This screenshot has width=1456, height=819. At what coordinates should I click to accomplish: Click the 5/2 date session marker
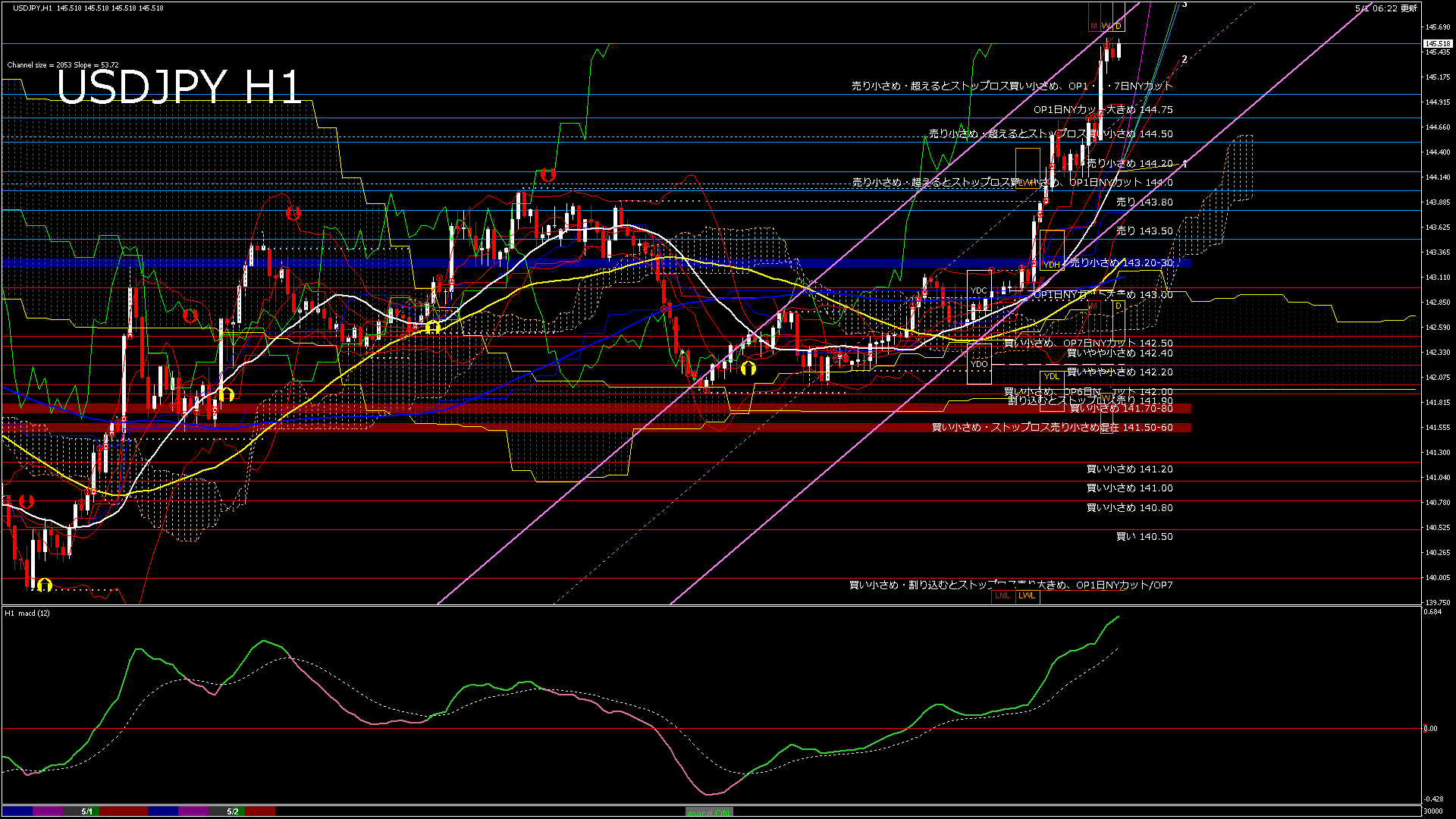[x=233, y=811]
